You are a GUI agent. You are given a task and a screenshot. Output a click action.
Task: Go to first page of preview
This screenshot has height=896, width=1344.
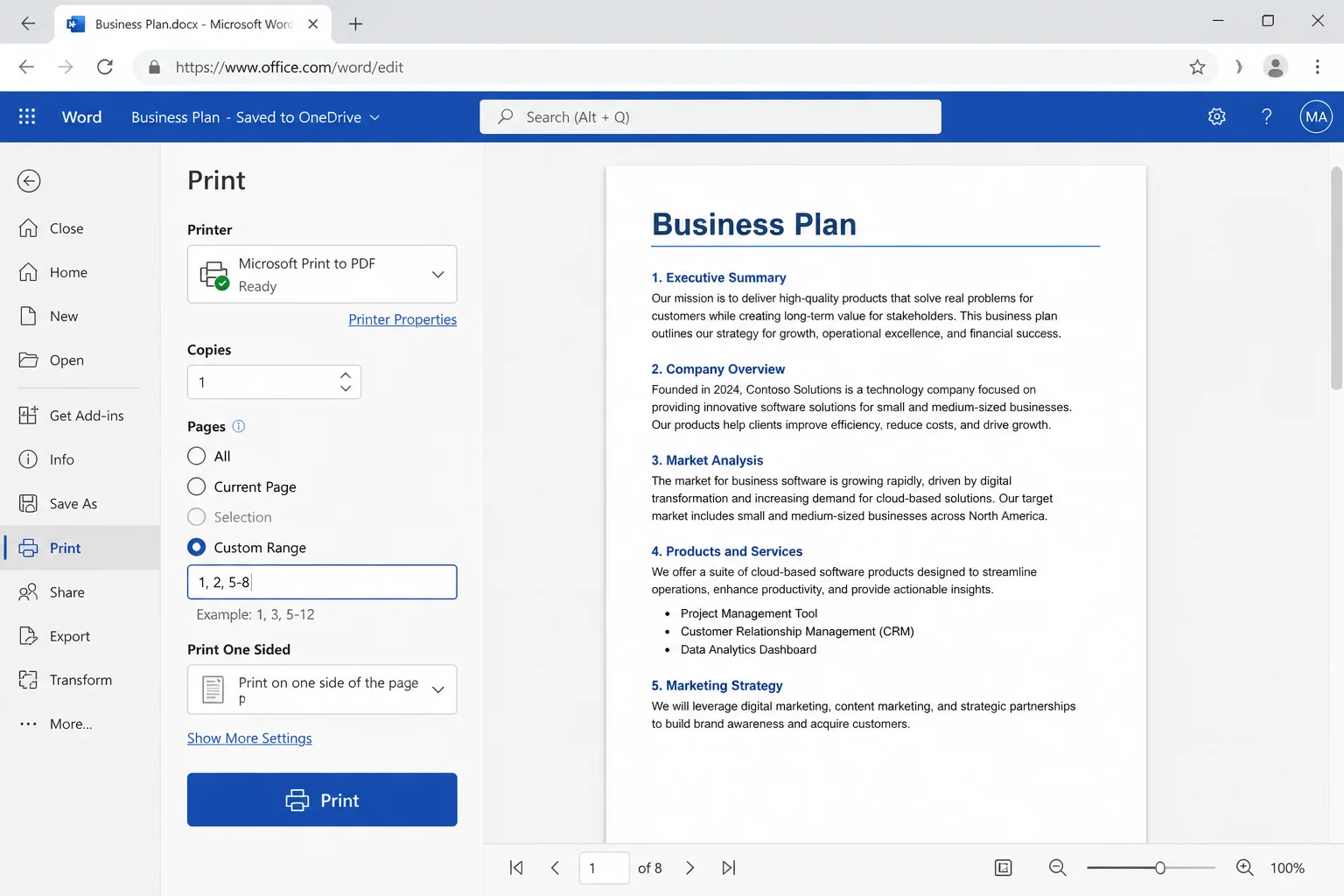click(x=516, y=868)
